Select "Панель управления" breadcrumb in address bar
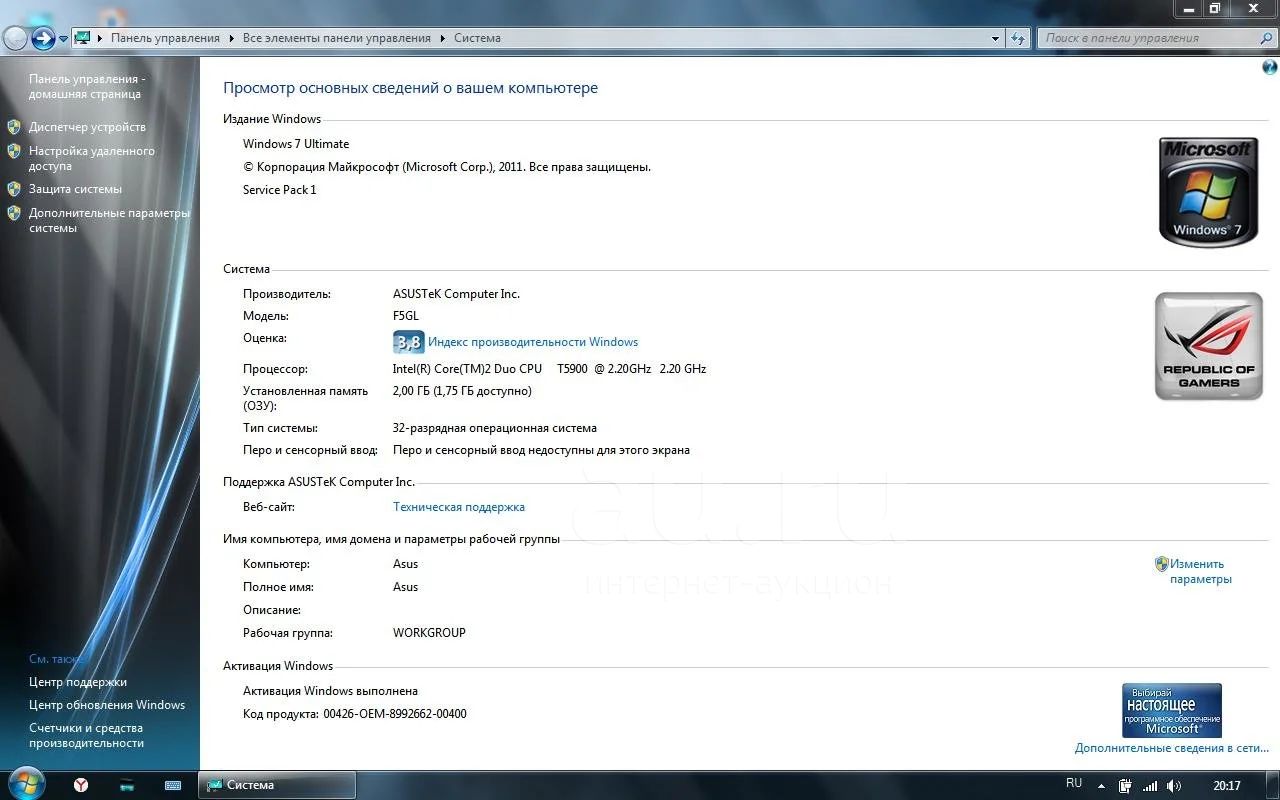Screen dimensions: 1280x800 click(165, 38)
